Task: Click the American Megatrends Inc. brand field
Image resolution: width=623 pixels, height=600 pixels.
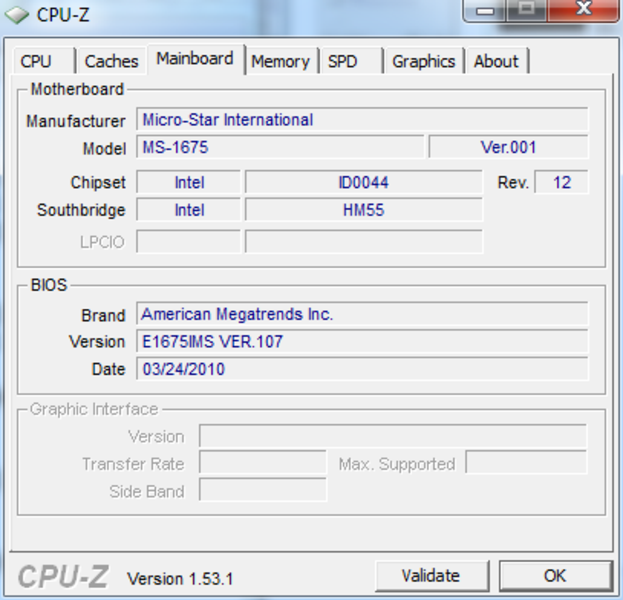Action: click(362, 314)
